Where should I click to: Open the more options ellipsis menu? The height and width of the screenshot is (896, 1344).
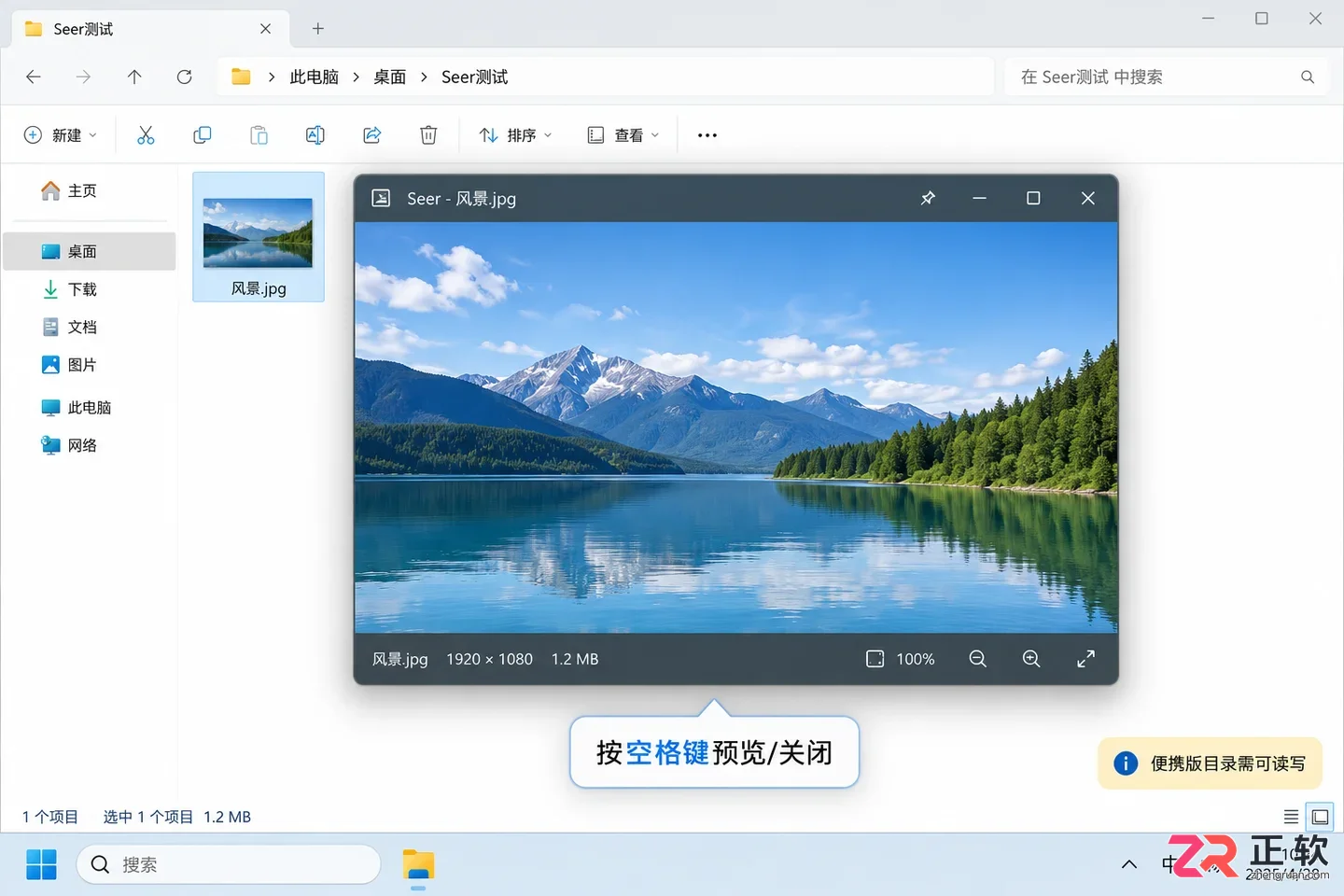[707, 135]
